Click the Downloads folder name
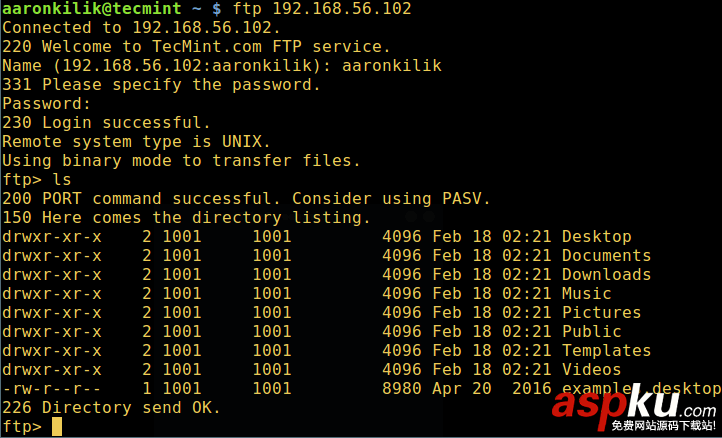 [x=606, y=275]
